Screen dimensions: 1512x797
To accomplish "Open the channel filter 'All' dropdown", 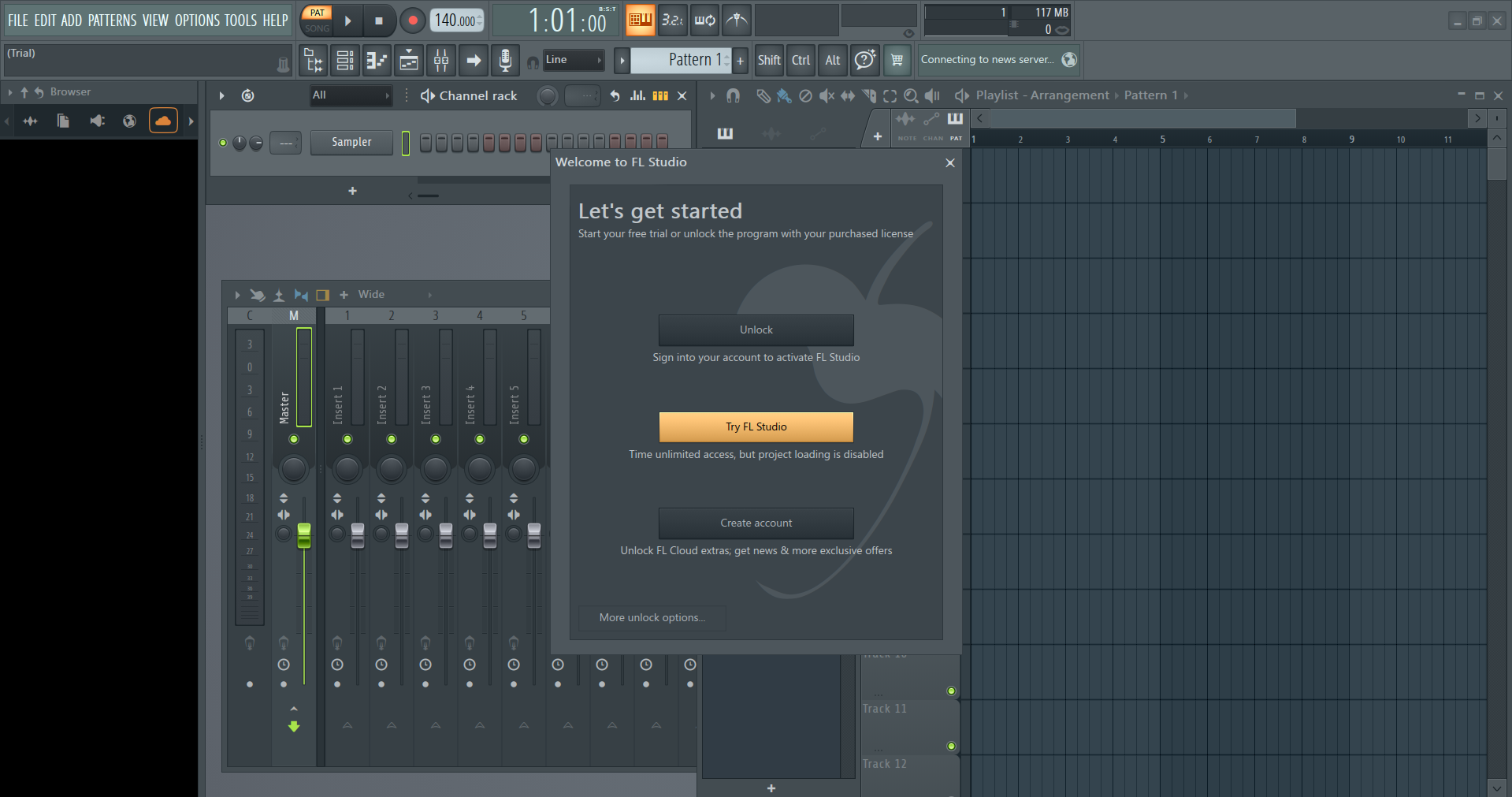I will coord(351,95).
